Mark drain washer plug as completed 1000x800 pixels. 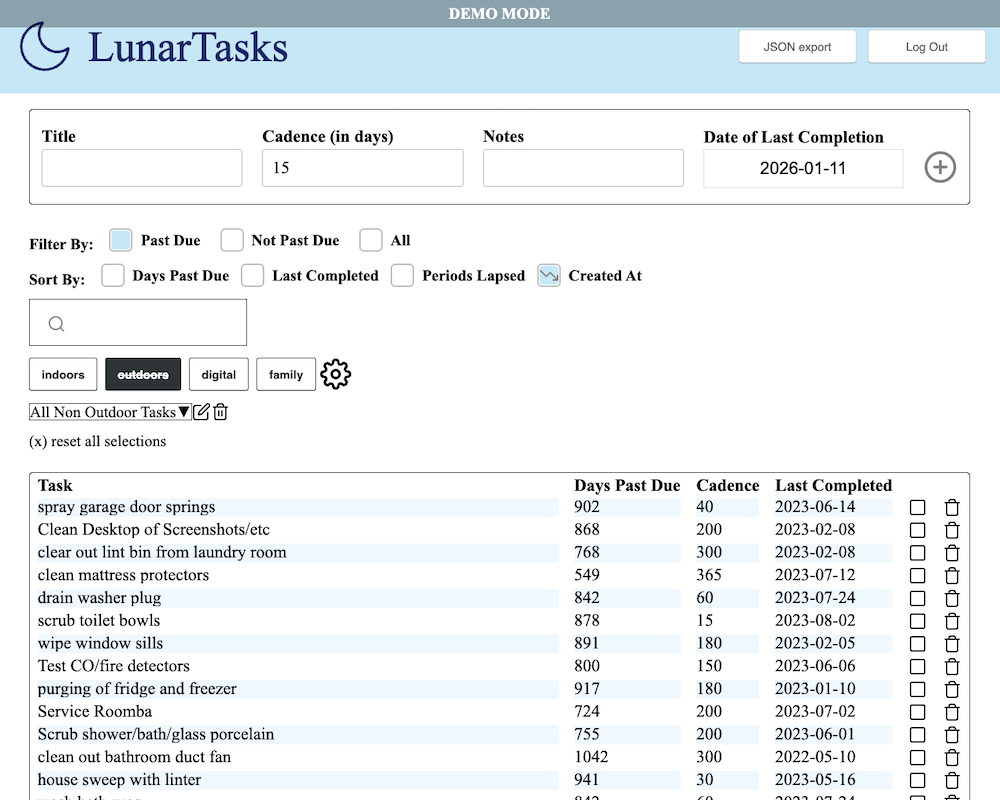pos(917,599)
